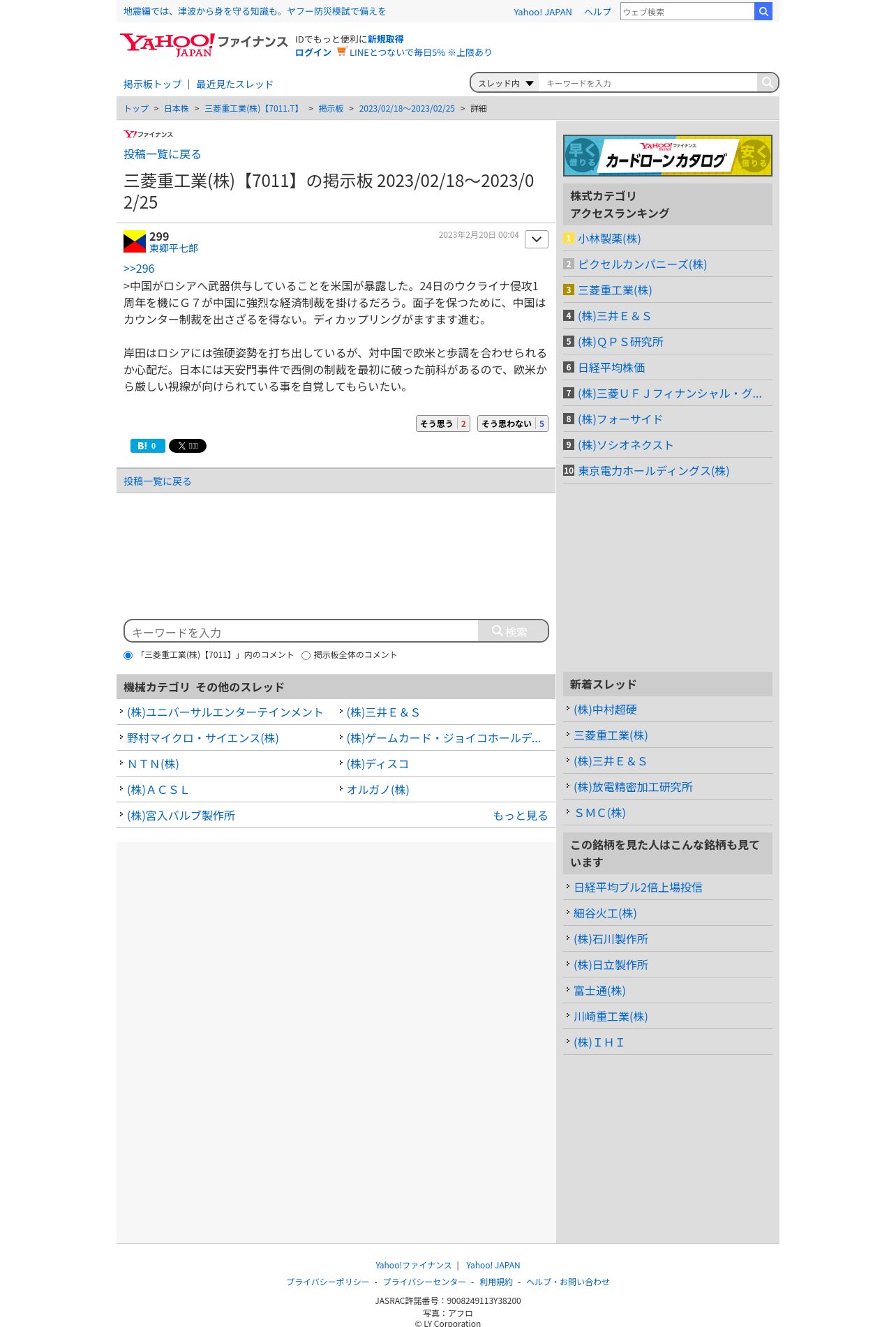Click the thread keyword search magnifier icon
This screenshot has width=896, height=1327.
(767, 83)
